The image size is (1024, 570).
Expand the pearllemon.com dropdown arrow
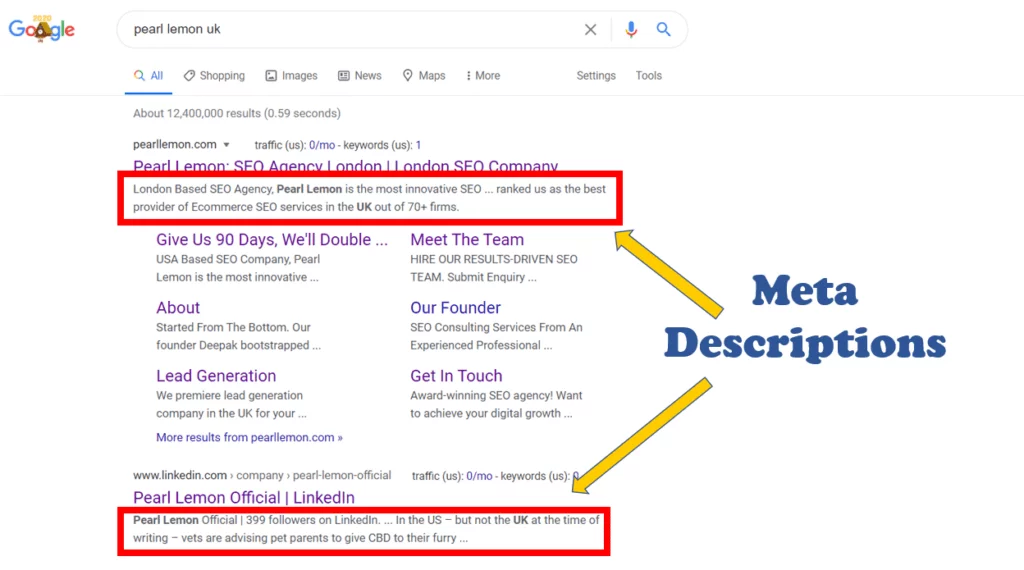(227, 145)
